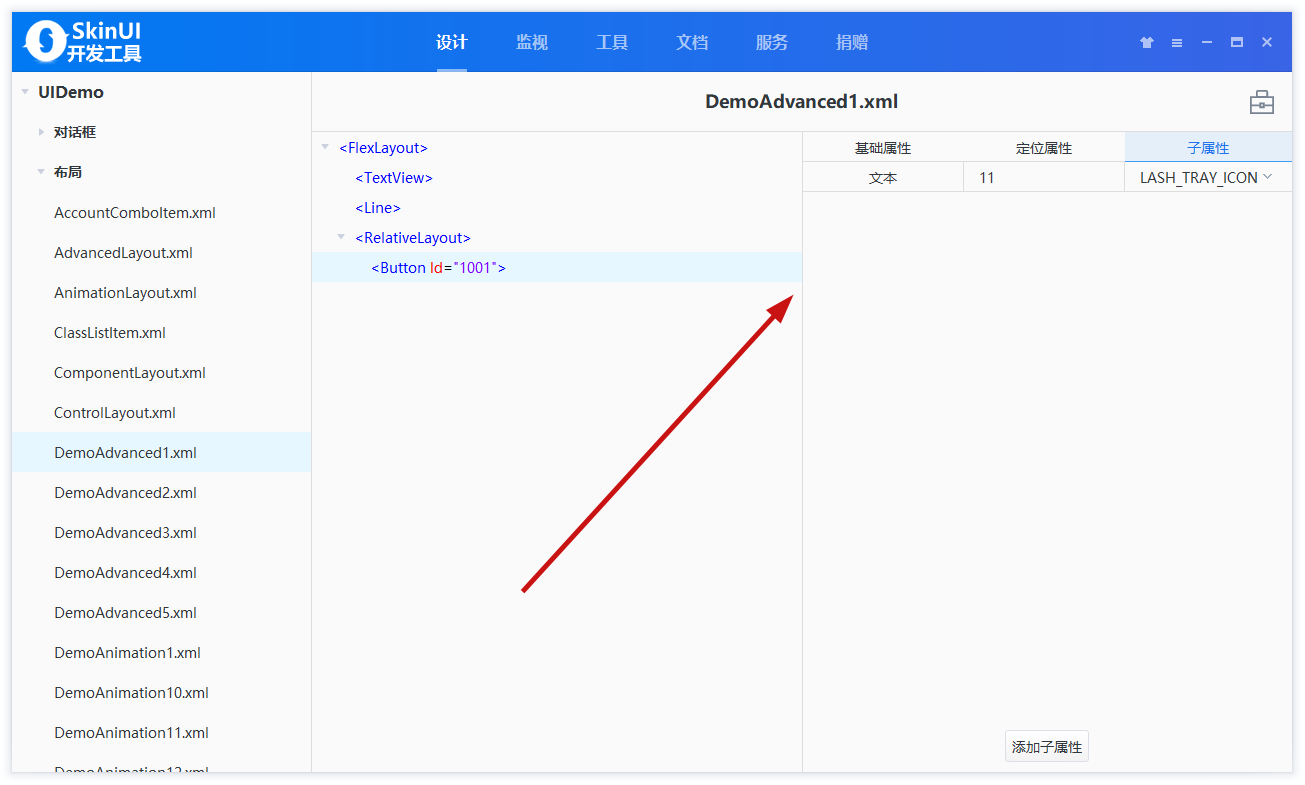Collapse the UIDemo project root

pyautogui.click(x=25, y=92)
